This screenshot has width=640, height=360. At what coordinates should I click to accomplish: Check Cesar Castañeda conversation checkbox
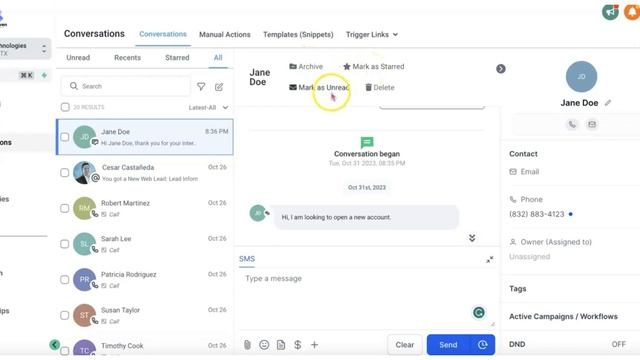coord(64,173)
